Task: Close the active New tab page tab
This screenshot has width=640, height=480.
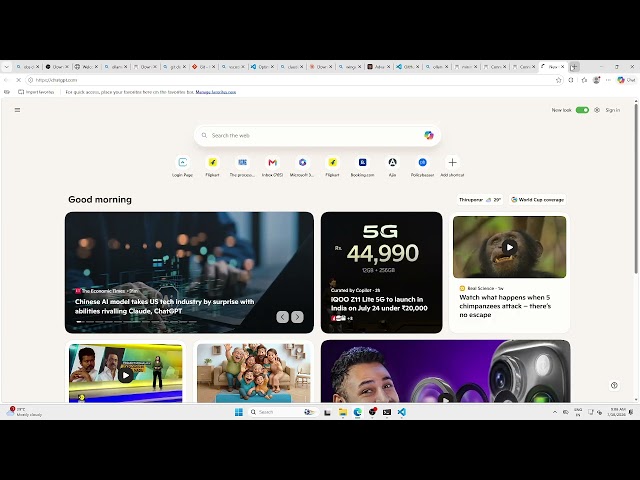Action: pyautogui.click(x=562, y=67)
